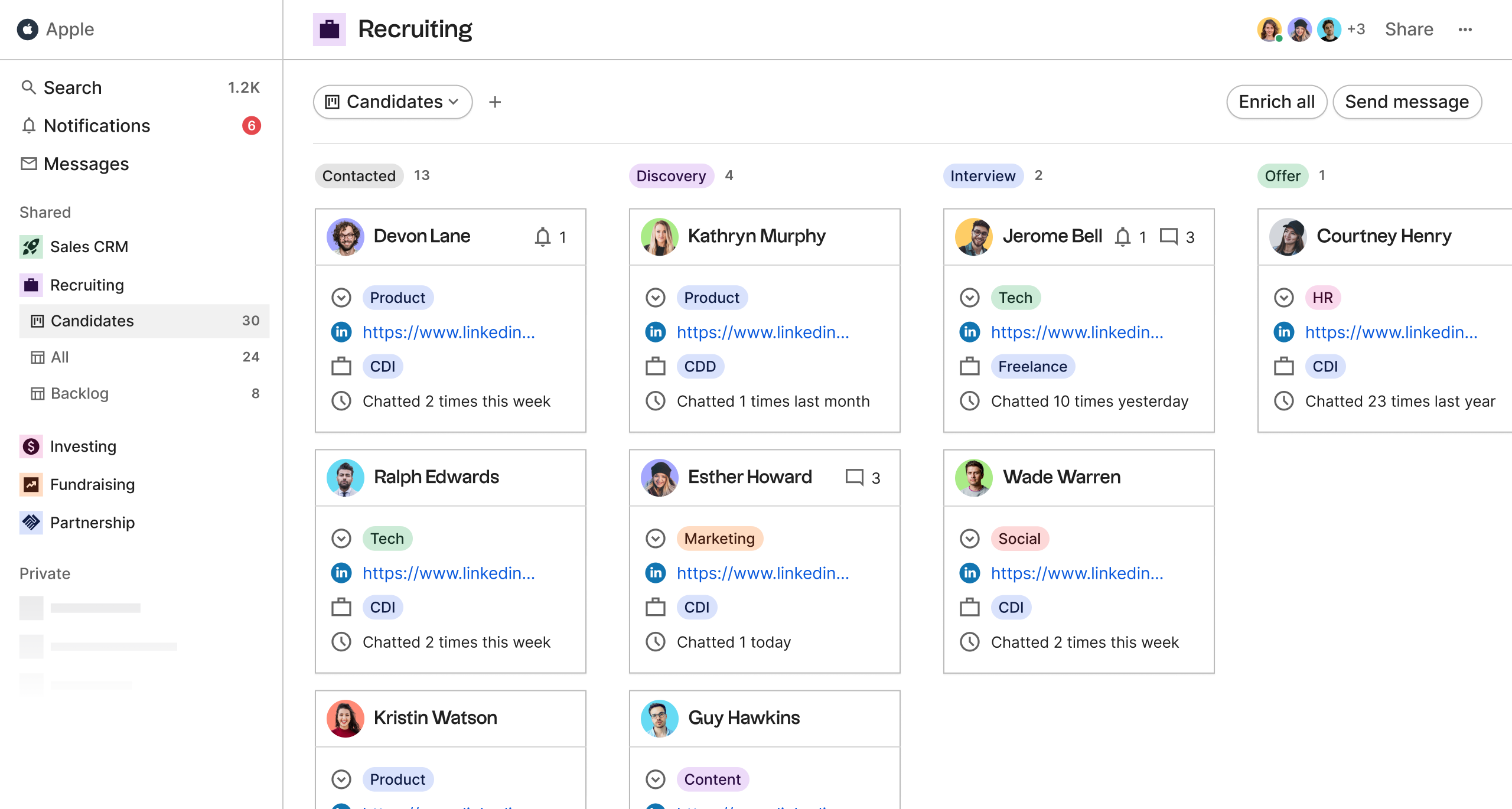This screenshot has width=1512, height=809.
Task: Open Wade Warren's LinkedIn link
Action: tap(1077, 573)
